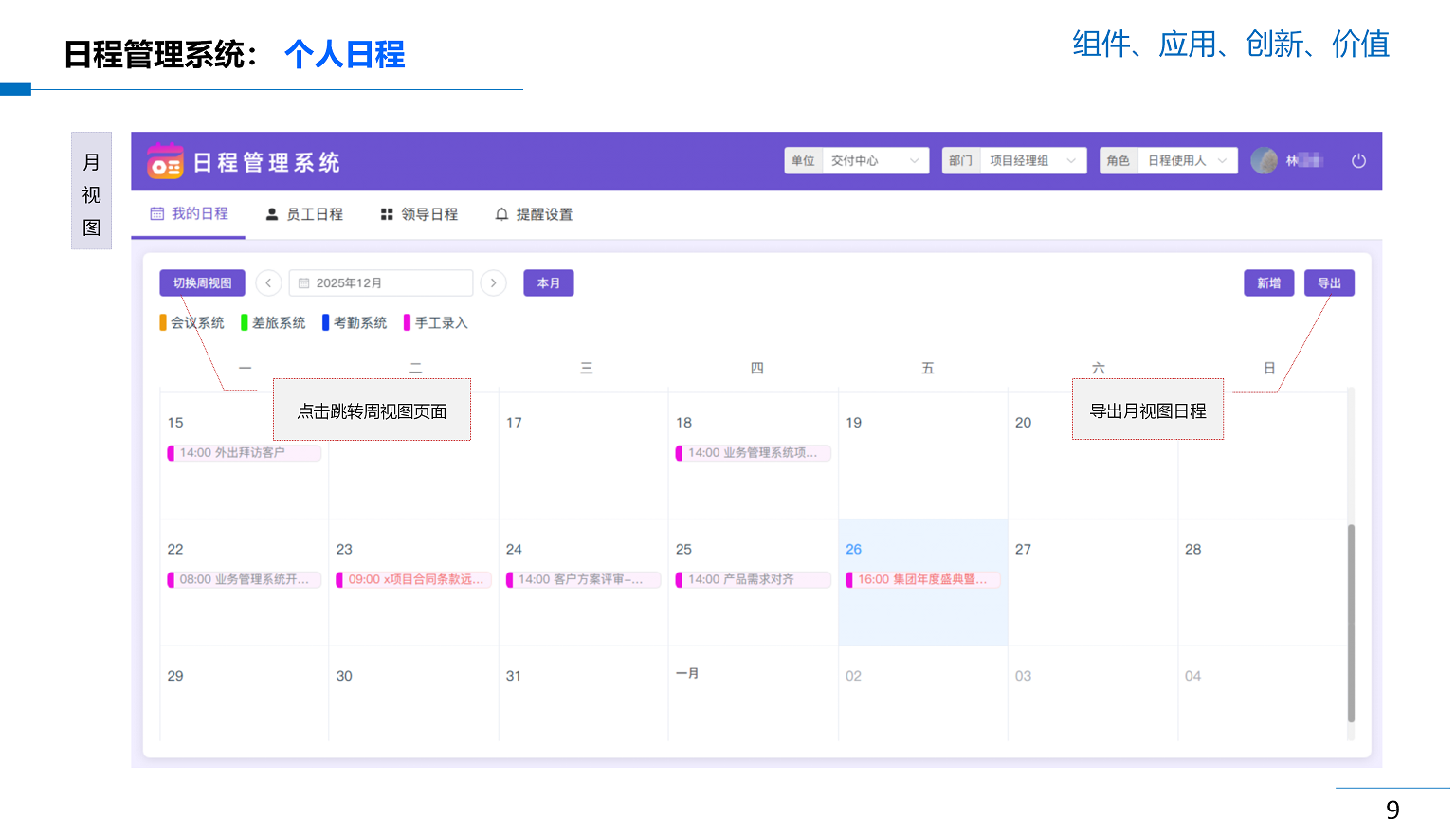The height and width of the screenshot is (819, 1456).
Task: Click the orange 会议系统 legend swatch
Action: point(163,323)
